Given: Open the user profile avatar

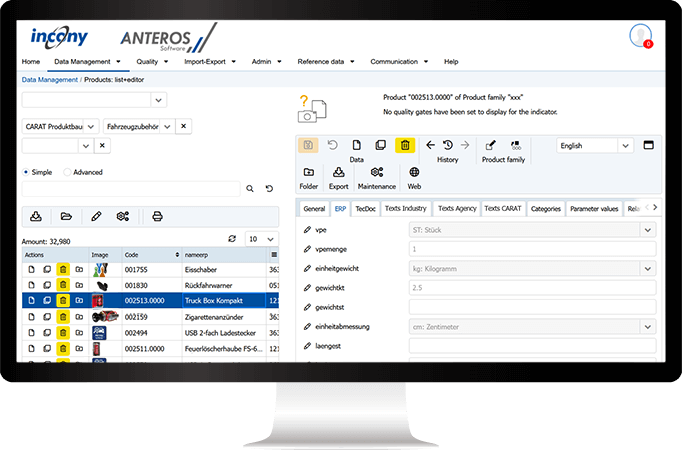Looking at the screenshot, I should [x=640, y=35].
